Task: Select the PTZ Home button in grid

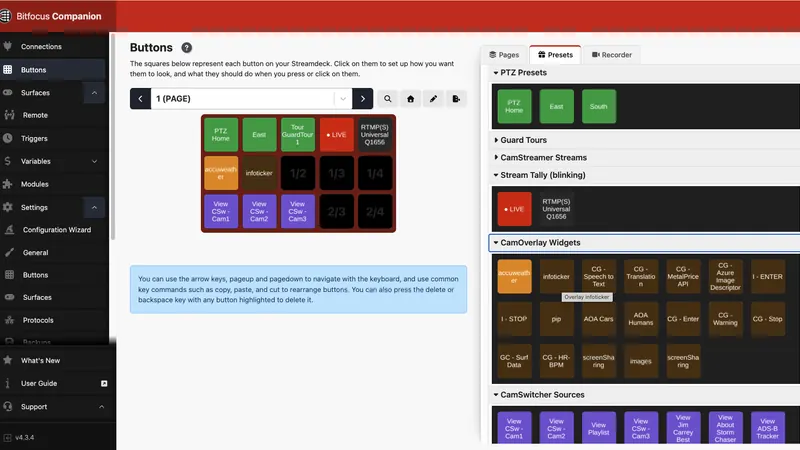Action: 221,135
